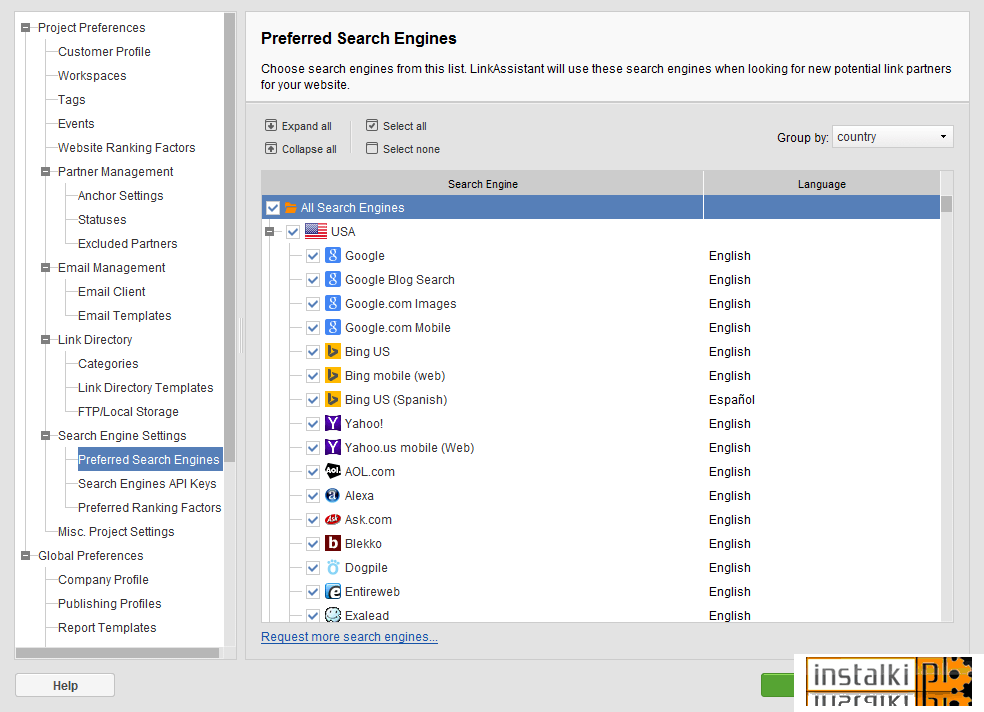Open Anchor Settings page
984x712 pixels.
tap(120, 196)
